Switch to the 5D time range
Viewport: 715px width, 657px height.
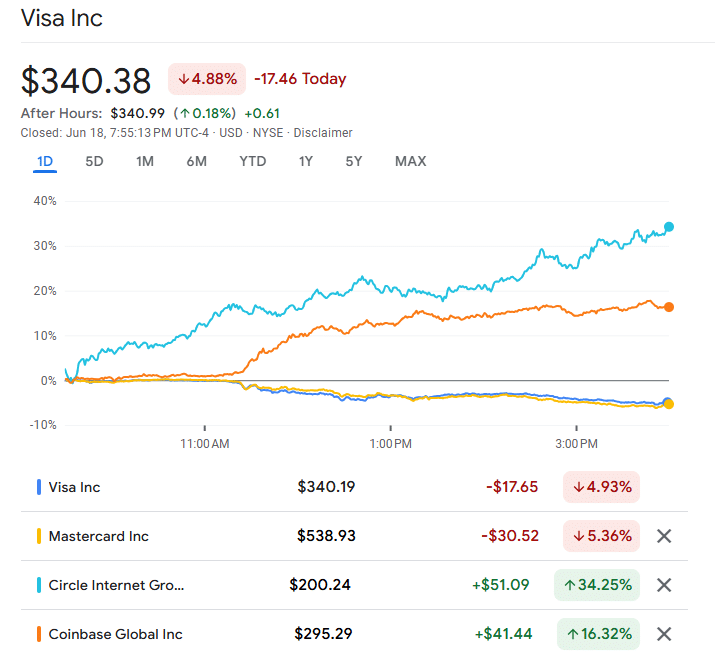point(94,161)
